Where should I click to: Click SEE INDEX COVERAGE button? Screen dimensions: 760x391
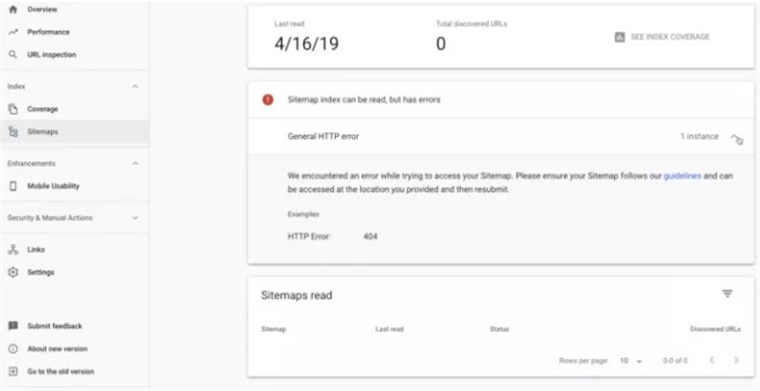tap(662, 37)
